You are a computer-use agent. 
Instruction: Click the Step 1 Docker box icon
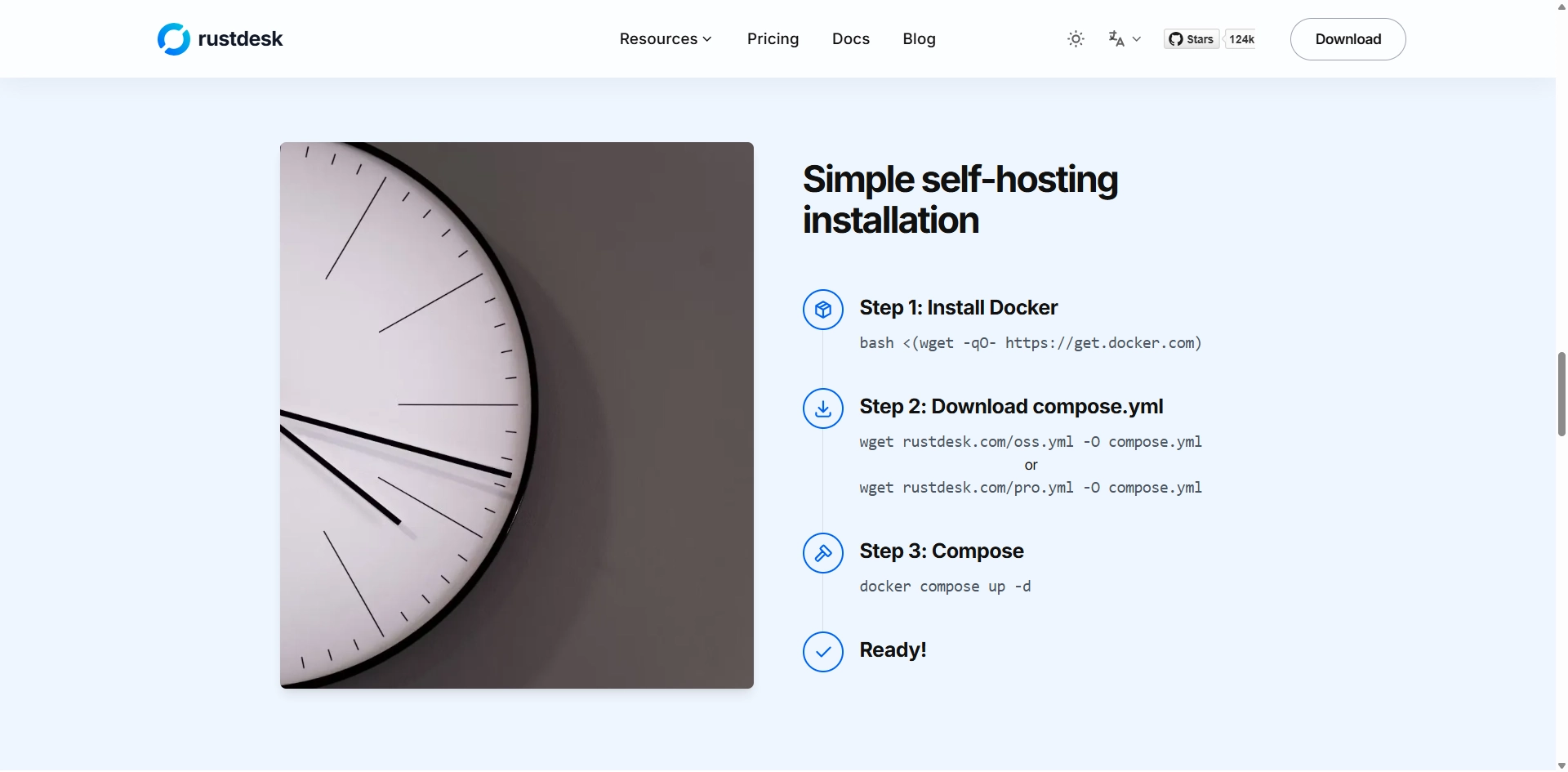click(822, 310)
